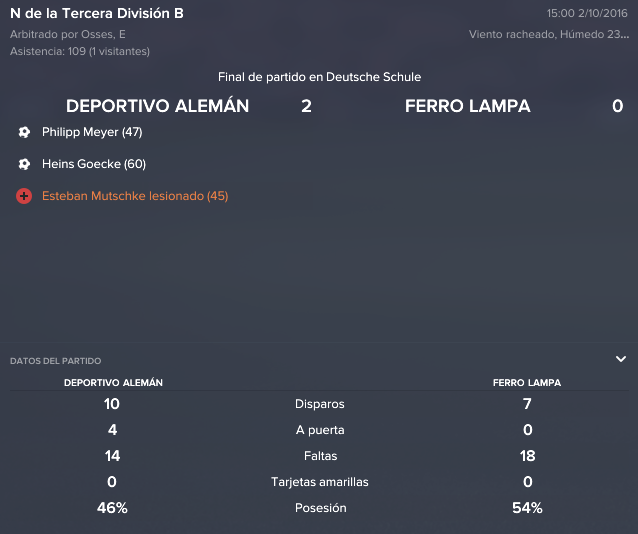Select the Deportivo Alemán team name in scoreline
This screenshot has height=534, width=638.
[x=157, y=106]
